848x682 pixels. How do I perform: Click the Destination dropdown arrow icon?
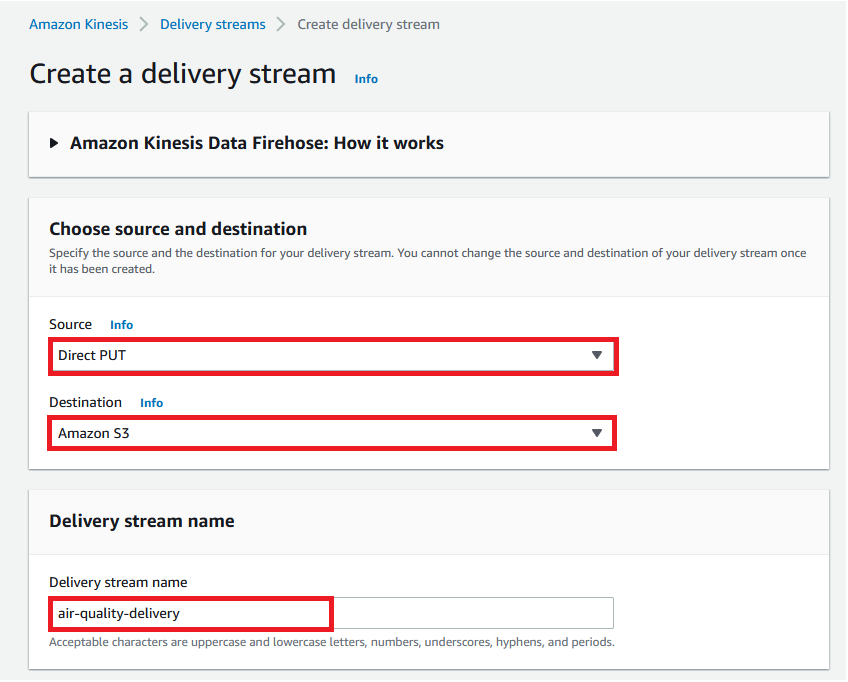(x=597, y=433)
